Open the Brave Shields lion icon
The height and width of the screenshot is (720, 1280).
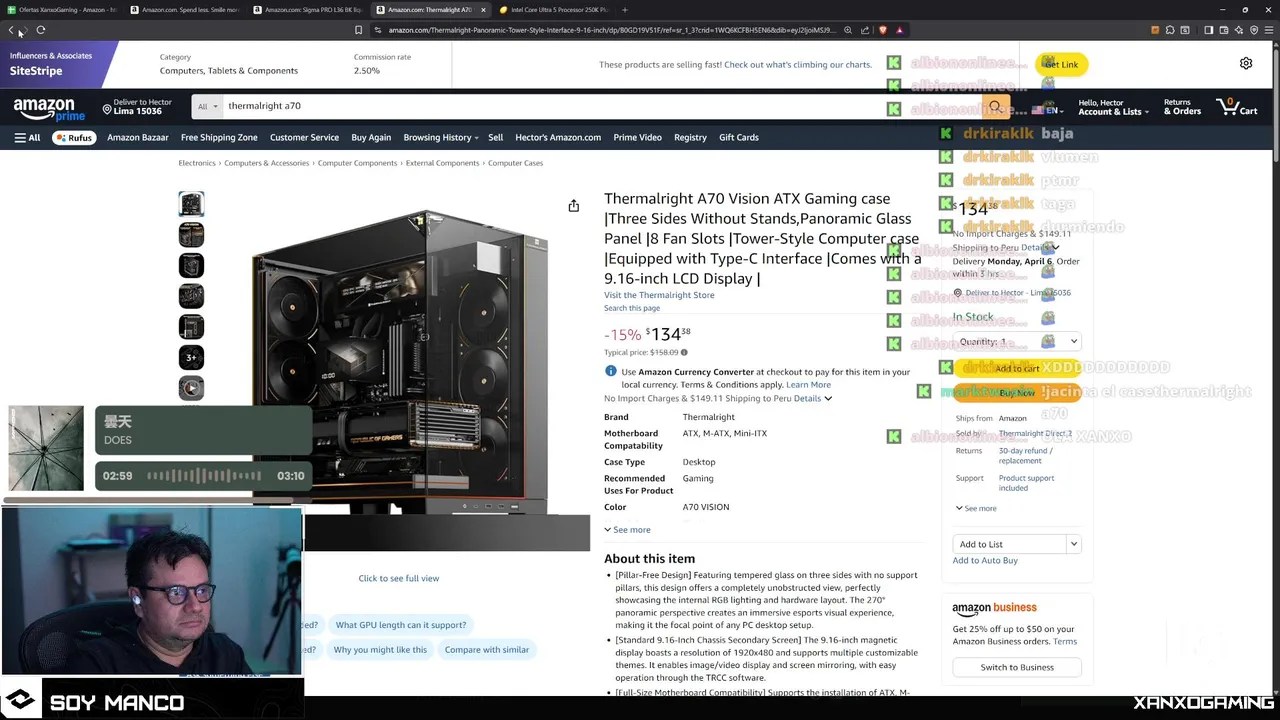click(x=883, y=30)
